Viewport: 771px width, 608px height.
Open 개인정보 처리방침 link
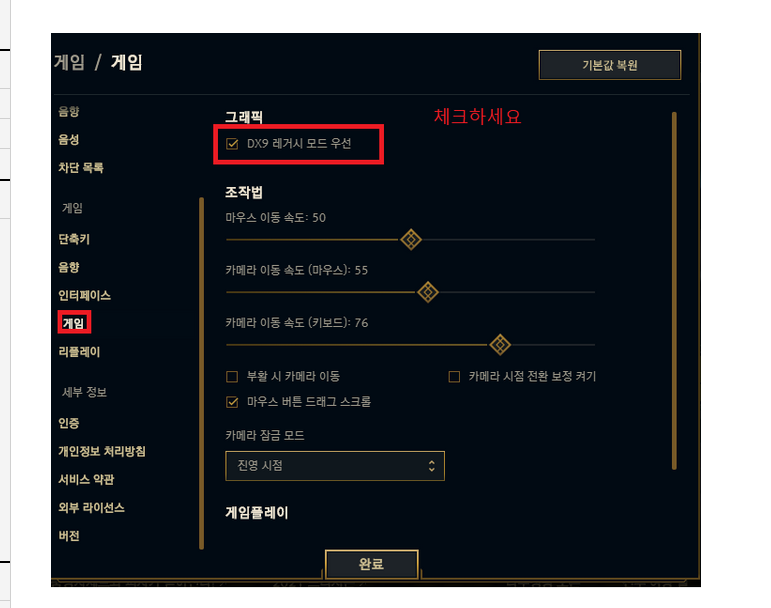pos(102,451)
